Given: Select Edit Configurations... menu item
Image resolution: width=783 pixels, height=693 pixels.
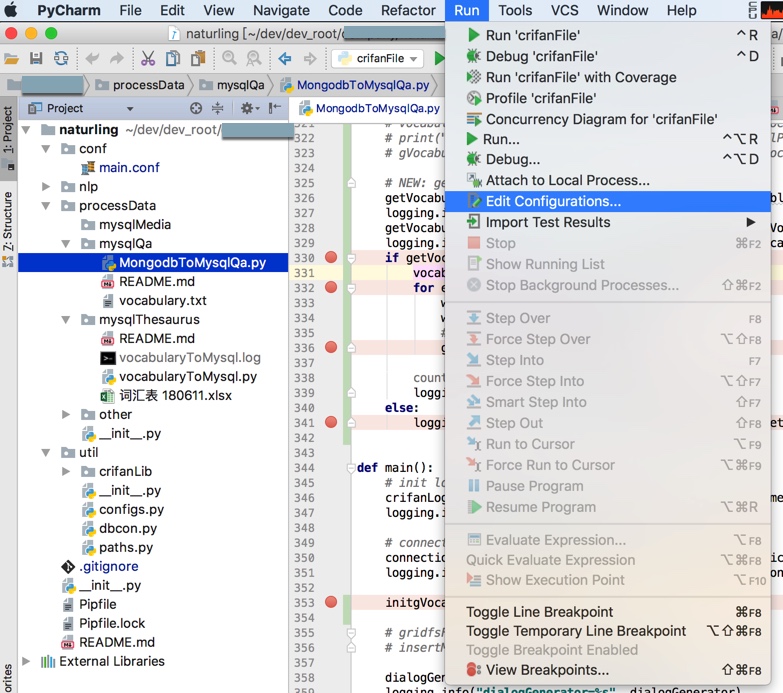Looking at the screenshot, I should [x=607, y=201].
